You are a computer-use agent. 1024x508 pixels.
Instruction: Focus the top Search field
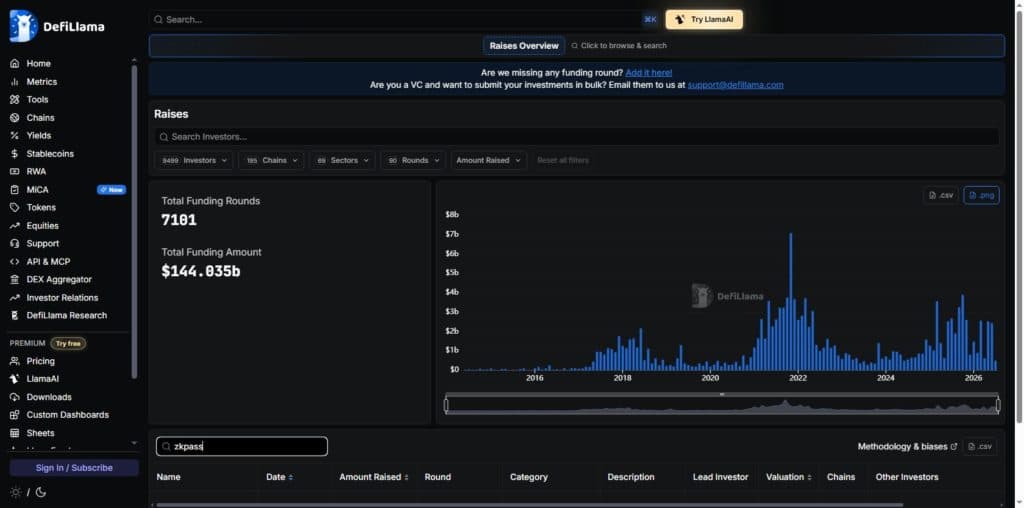pos(405,20)
